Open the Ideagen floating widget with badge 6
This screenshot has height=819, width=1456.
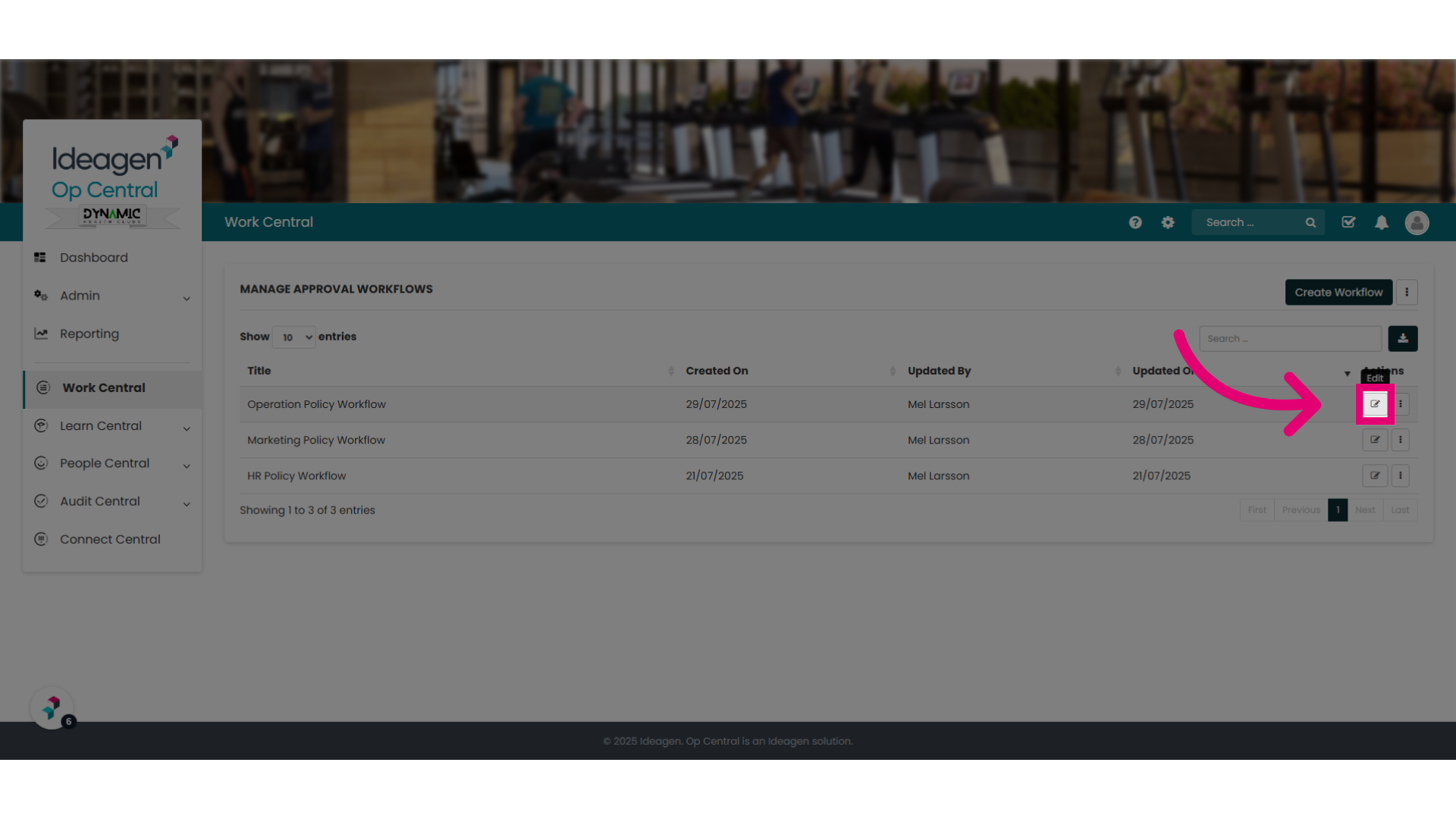pos(52,708)
